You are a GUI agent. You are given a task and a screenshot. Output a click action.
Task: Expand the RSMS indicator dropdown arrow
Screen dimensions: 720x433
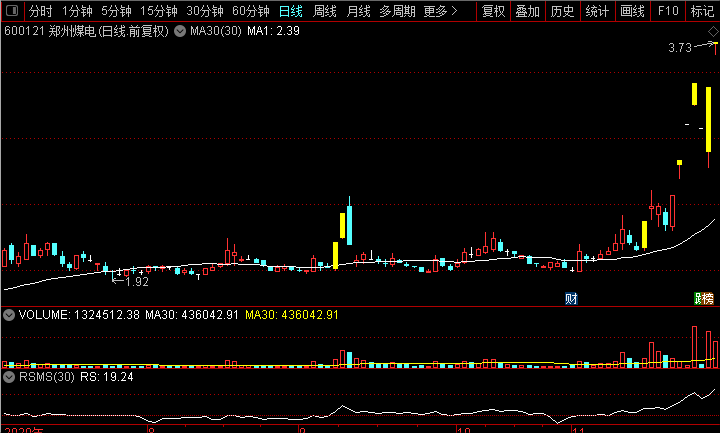click(9, 377)
